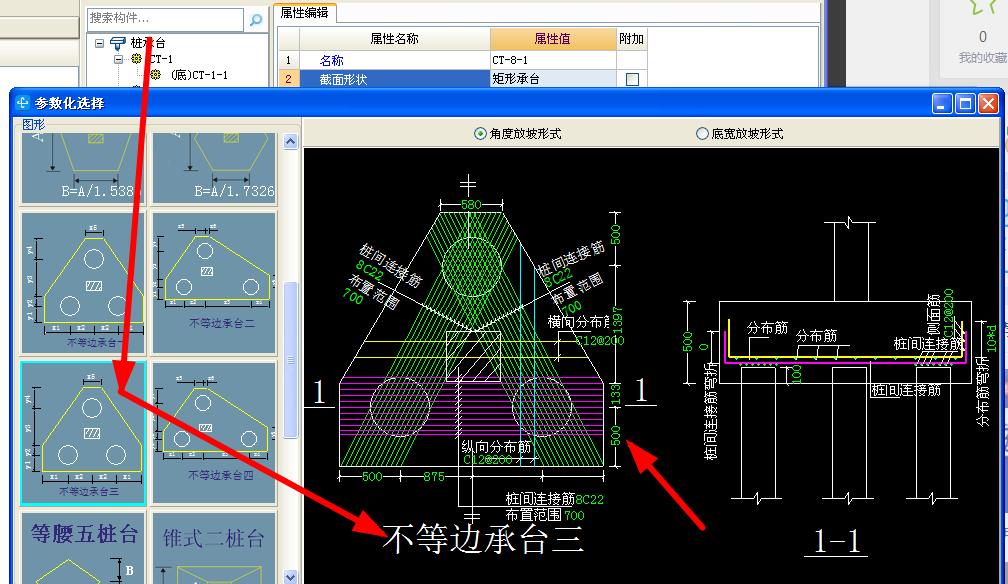Edit the section 100 embed value
This screenshot has width=1008, height=584.
tap(796, 375)
